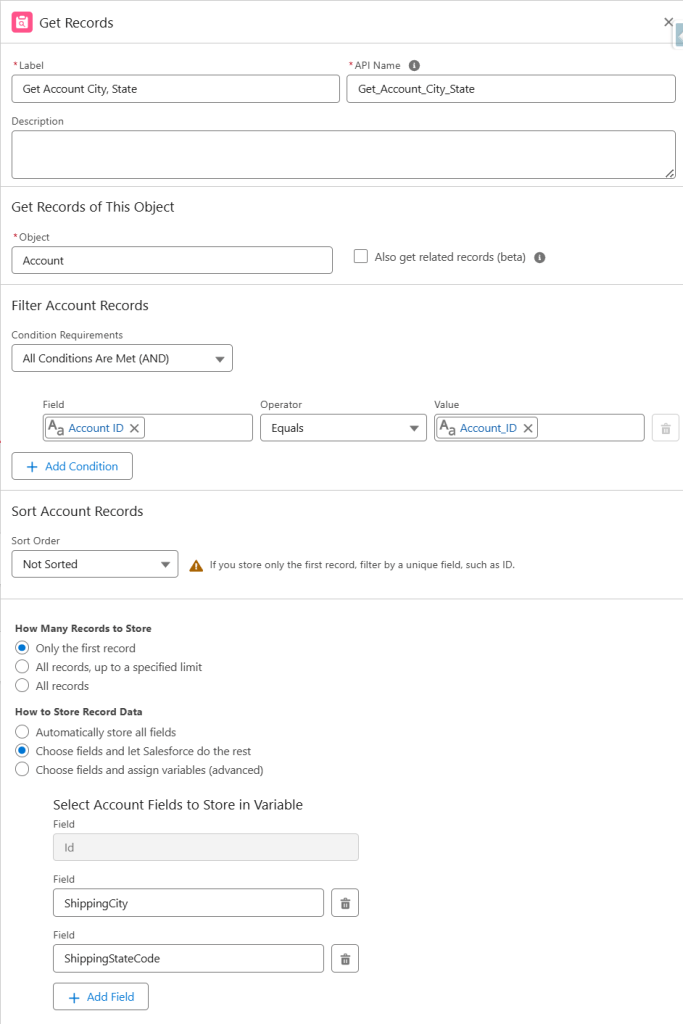
Task: Close the Get Records dialog
Action: point(668,22)
